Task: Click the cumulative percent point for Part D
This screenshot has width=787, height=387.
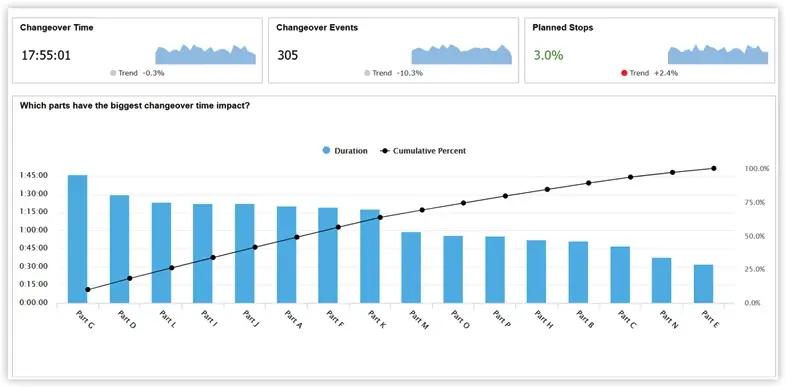Action: click(x=129, y=278)
